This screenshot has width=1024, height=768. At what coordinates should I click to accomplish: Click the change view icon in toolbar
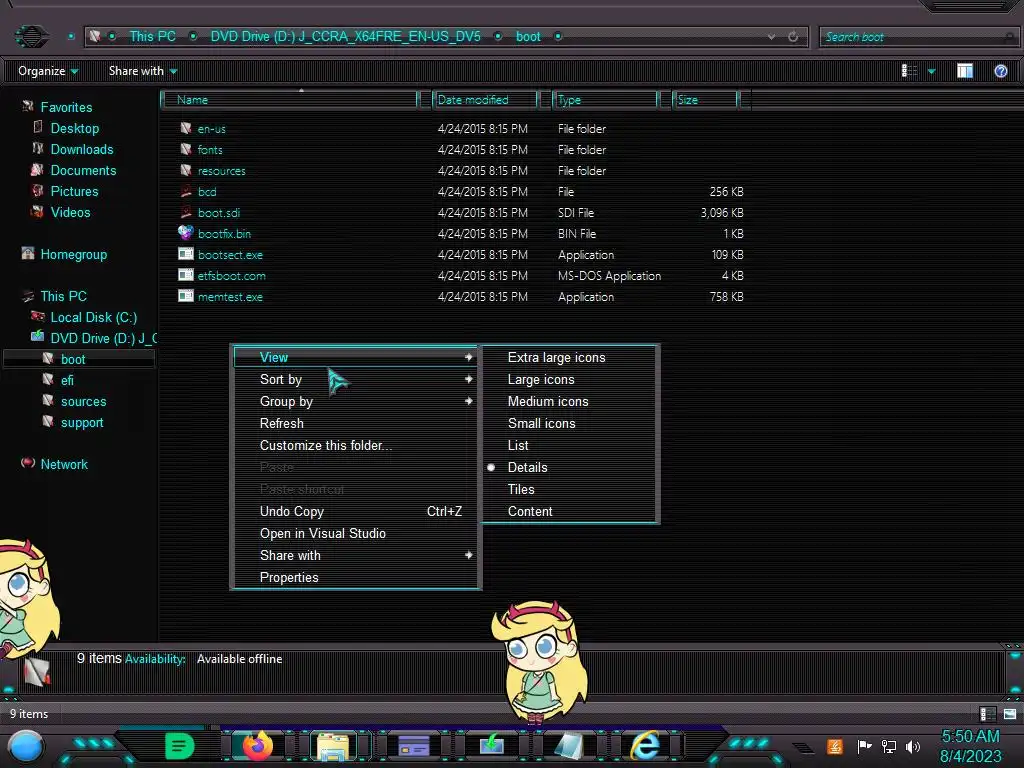click(909, 71)
